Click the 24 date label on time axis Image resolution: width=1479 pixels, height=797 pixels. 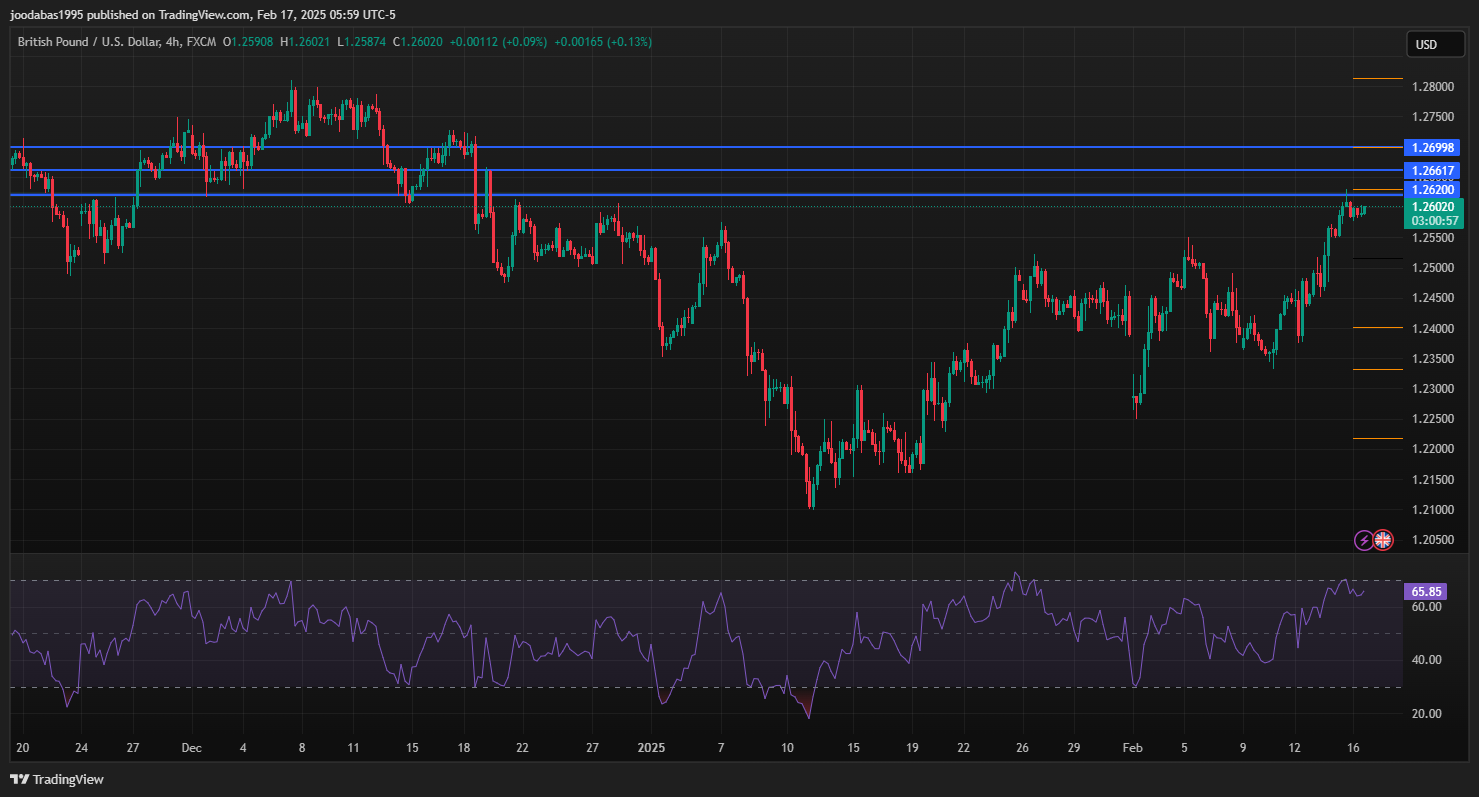click(x=82, y=748)
